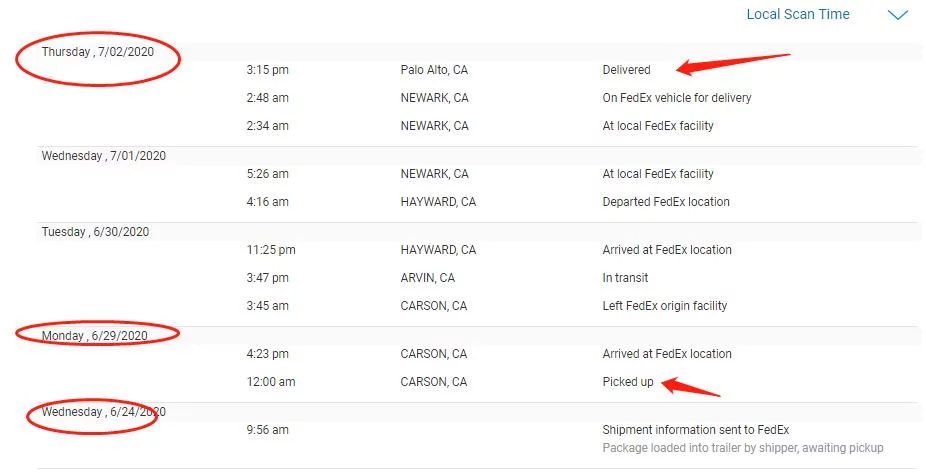Click the chevron beside Local Scan Time
Image resolution: width=926 pixels, height=473 pixels.
[898, 15]
